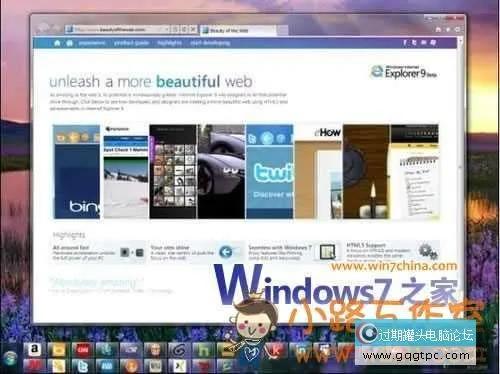Open the candle scene thumbnail

pyautogui.click(x=366, y=172)
